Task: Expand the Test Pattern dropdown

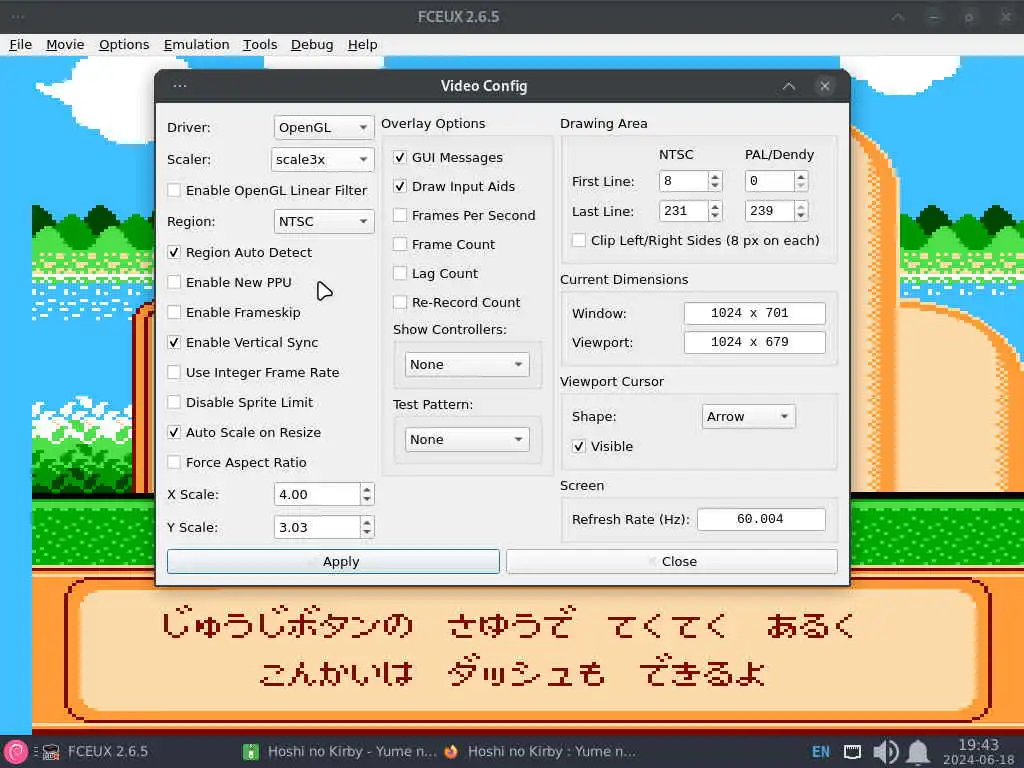Action: click(466, 440)
